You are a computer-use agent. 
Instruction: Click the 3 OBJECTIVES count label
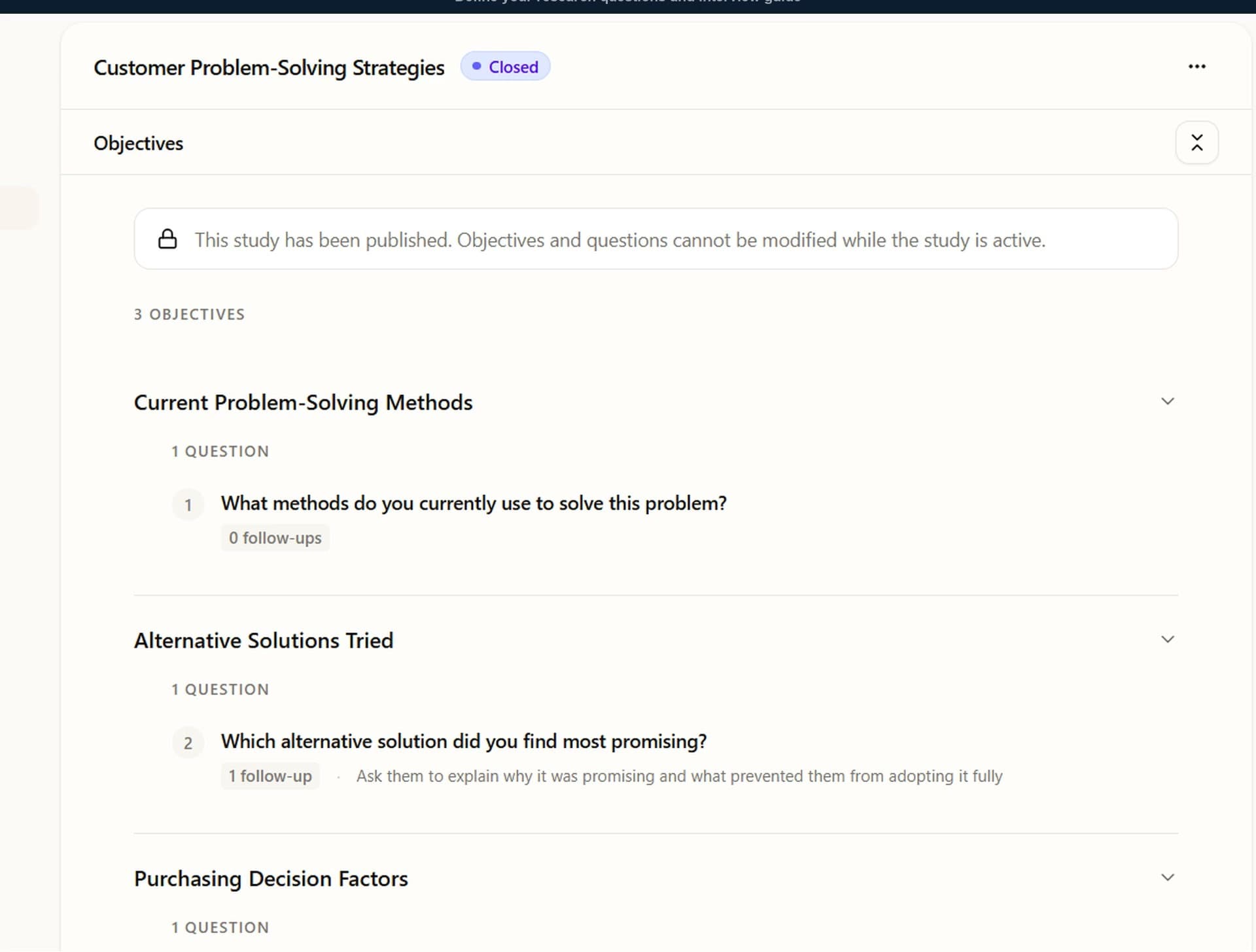tap(189, 314)
